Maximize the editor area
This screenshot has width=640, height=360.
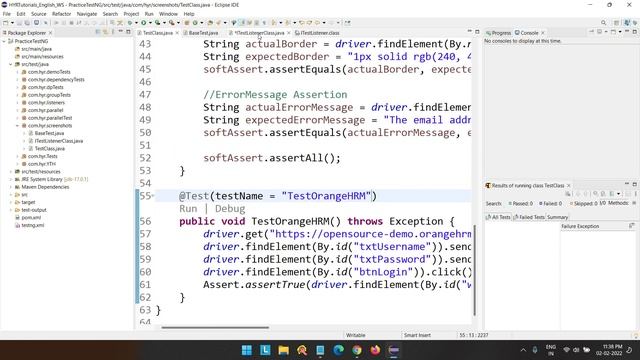coord(477,32)
